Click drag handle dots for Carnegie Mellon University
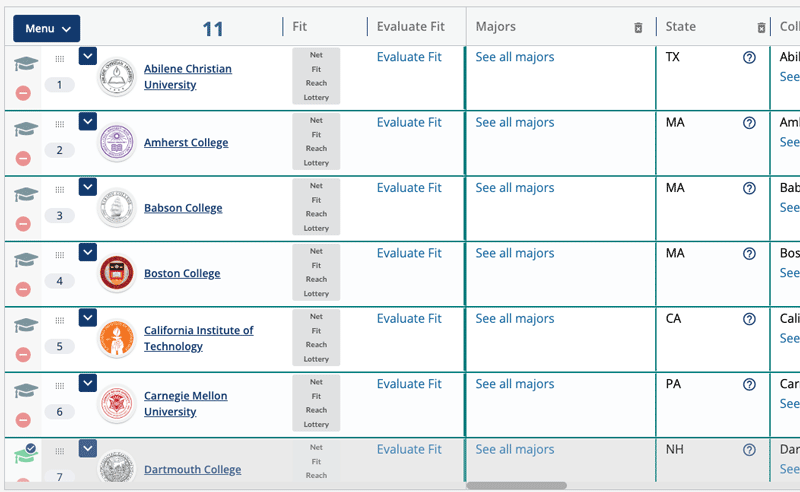 (x=60, y=386)
